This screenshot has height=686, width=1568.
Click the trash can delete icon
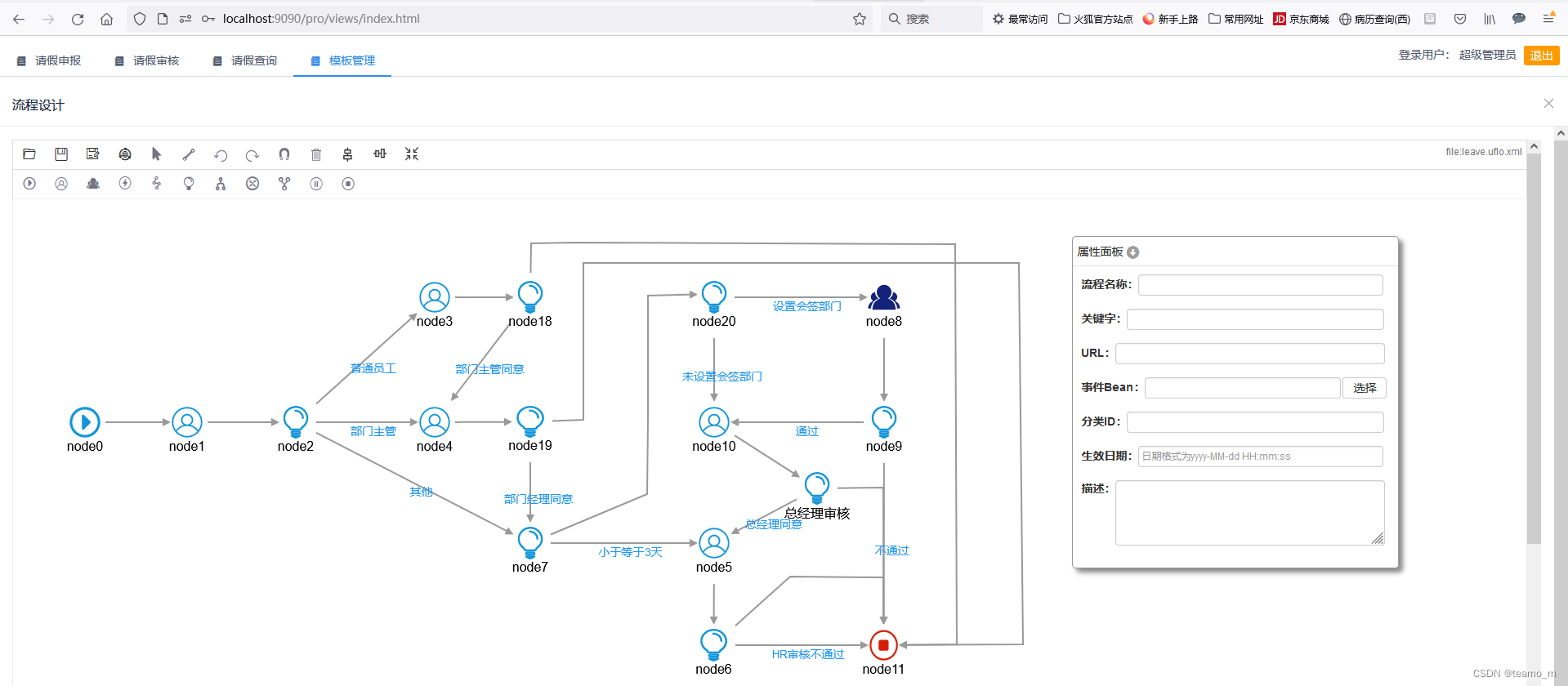[x=316, y=154]
